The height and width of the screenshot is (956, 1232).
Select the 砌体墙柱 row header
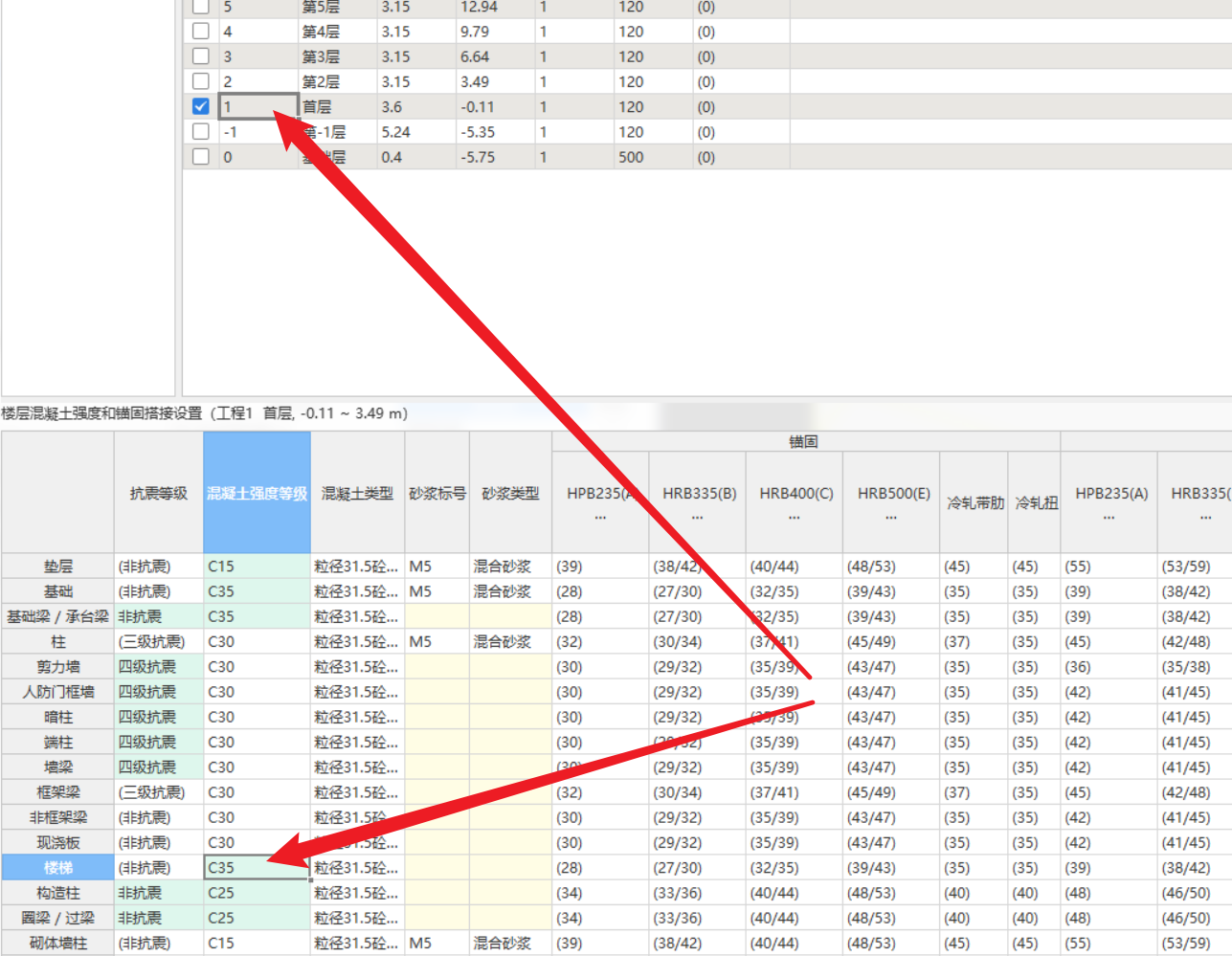pyautogui.click(x=58, y=943)
